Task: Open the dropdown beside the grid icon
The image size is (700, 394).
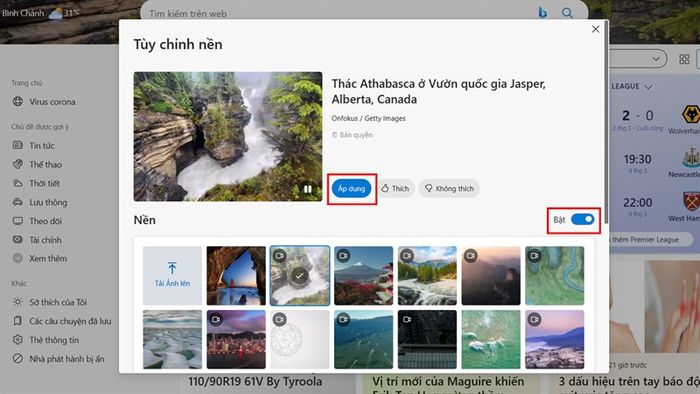Action: coord(656,59)
